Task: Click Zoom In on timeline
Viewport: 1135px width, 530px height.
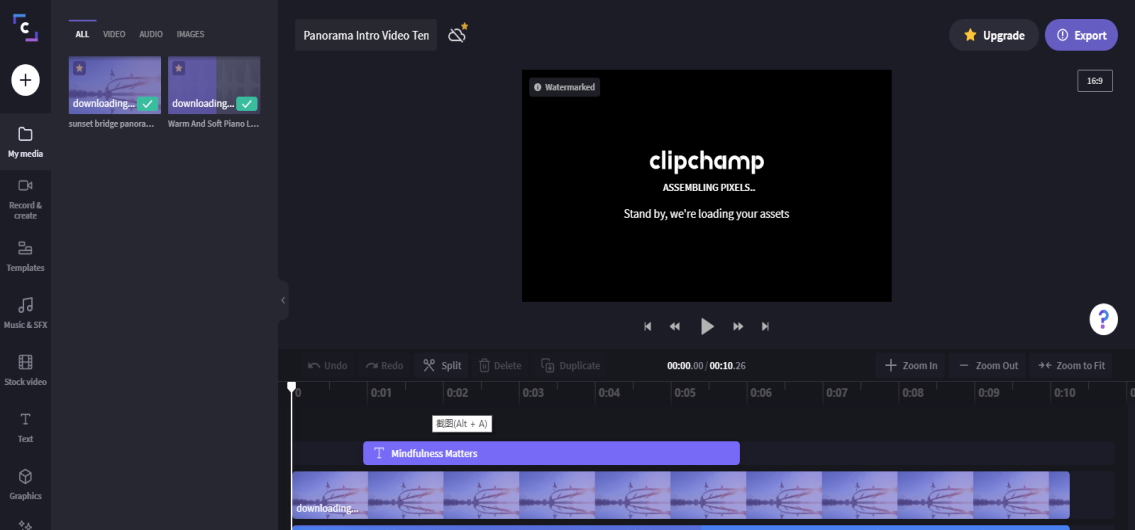Action: point(911,366)
